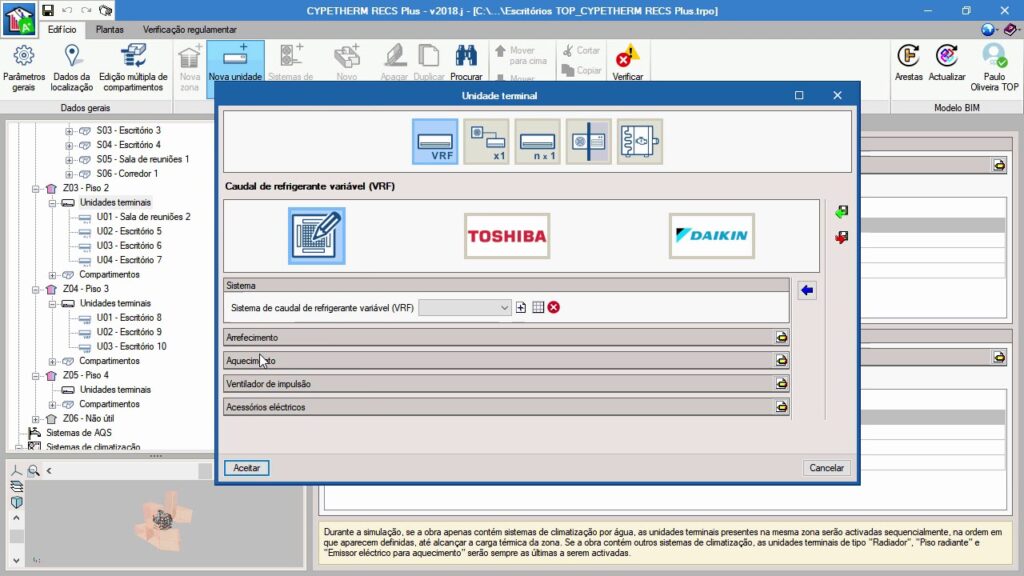Viewport: 1024px width, 576px height.
Task: Pick the Daikin manufacturer logo
Action: [x=711, y=236]
